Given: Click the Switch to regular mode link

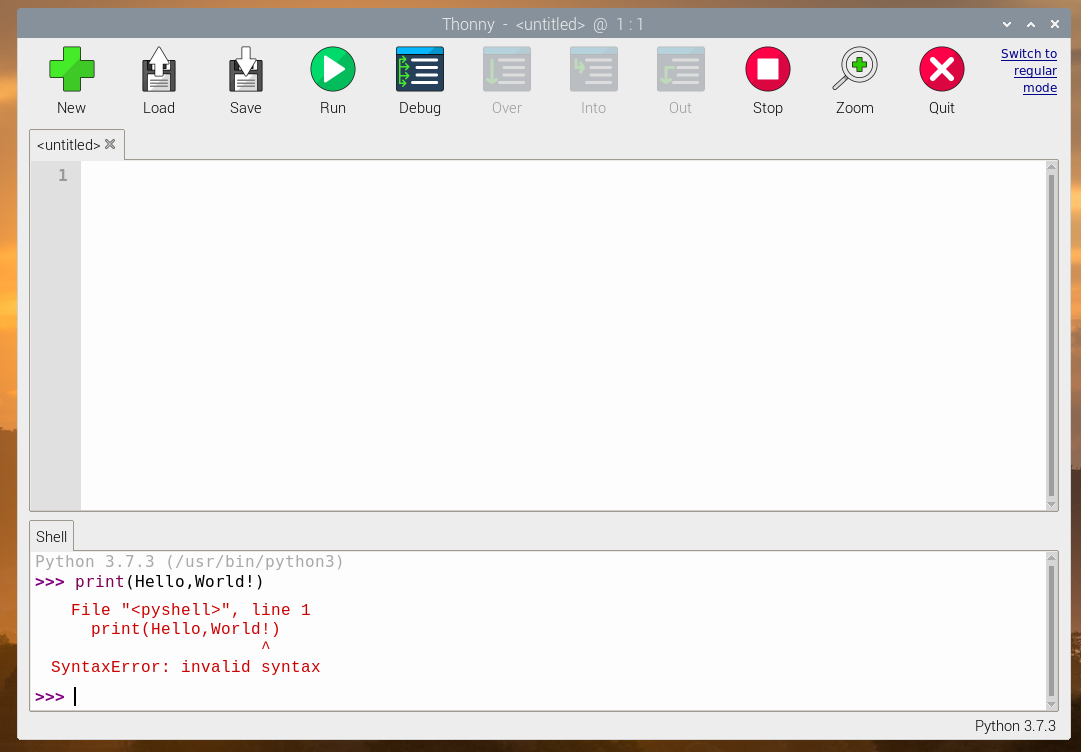Looking at the screenshot, I should (x=1029, y=70).
